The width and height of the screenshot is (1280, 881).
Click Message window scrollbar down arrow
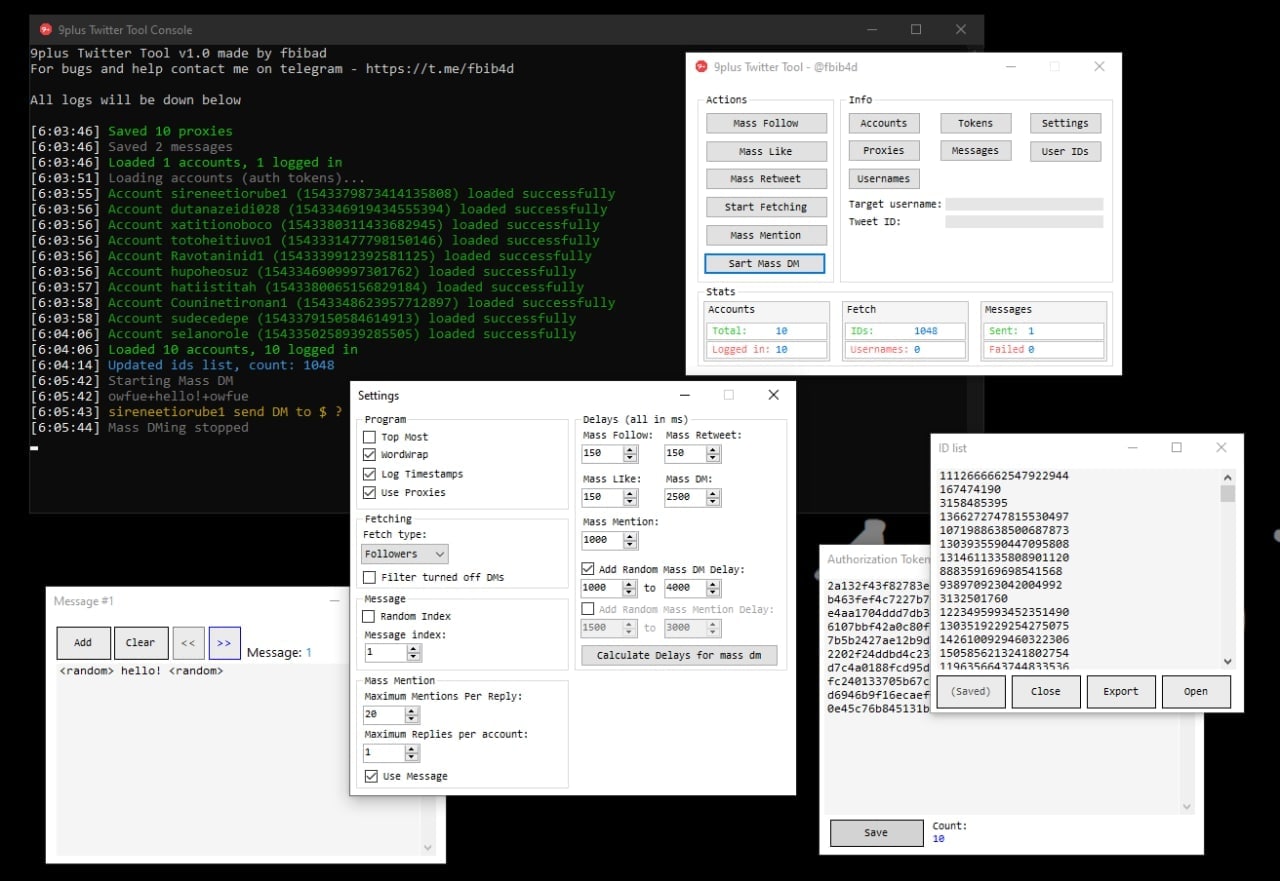[428, 848]
